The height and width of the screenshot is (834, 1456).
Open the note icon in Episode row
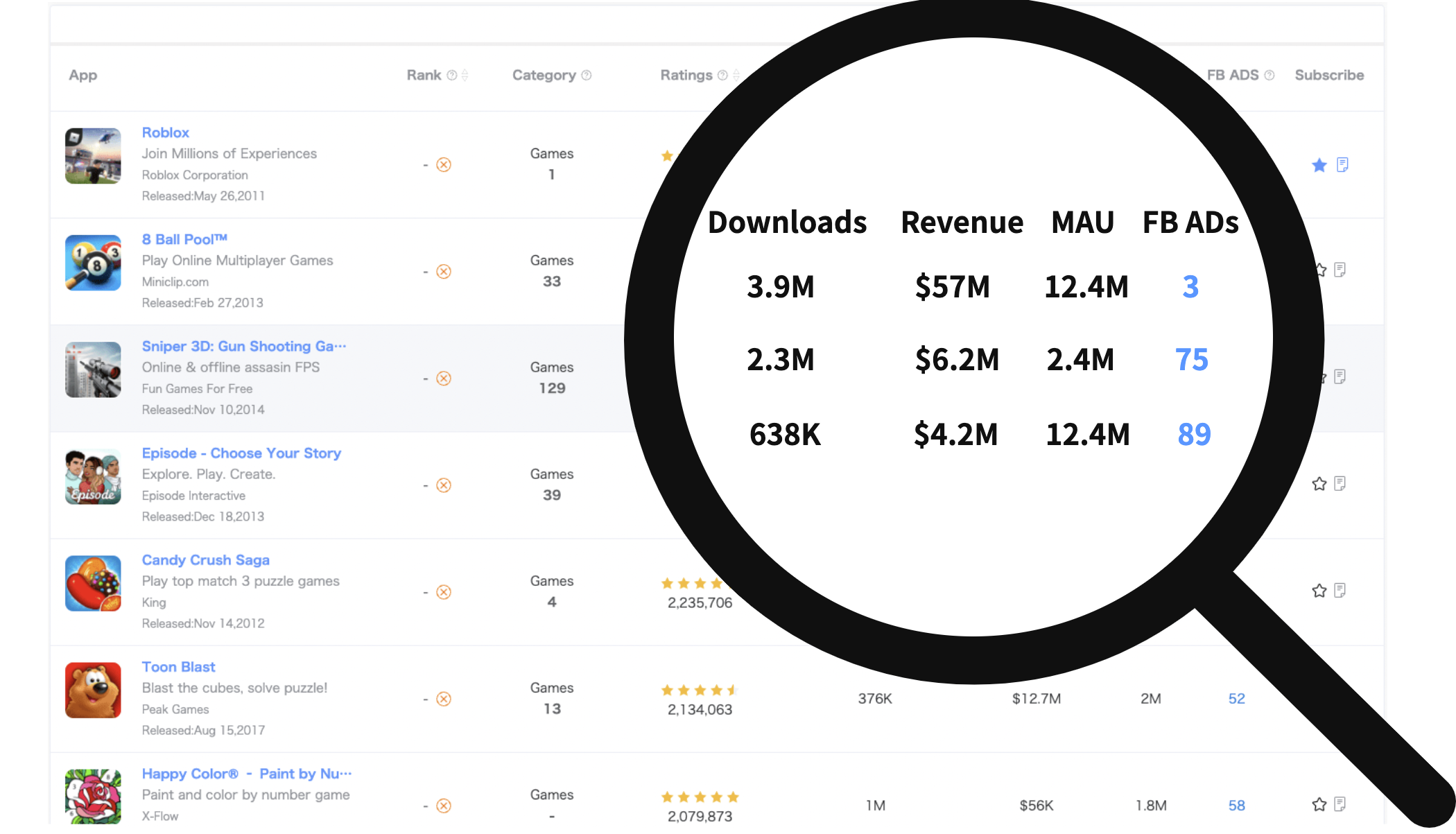1340,483
